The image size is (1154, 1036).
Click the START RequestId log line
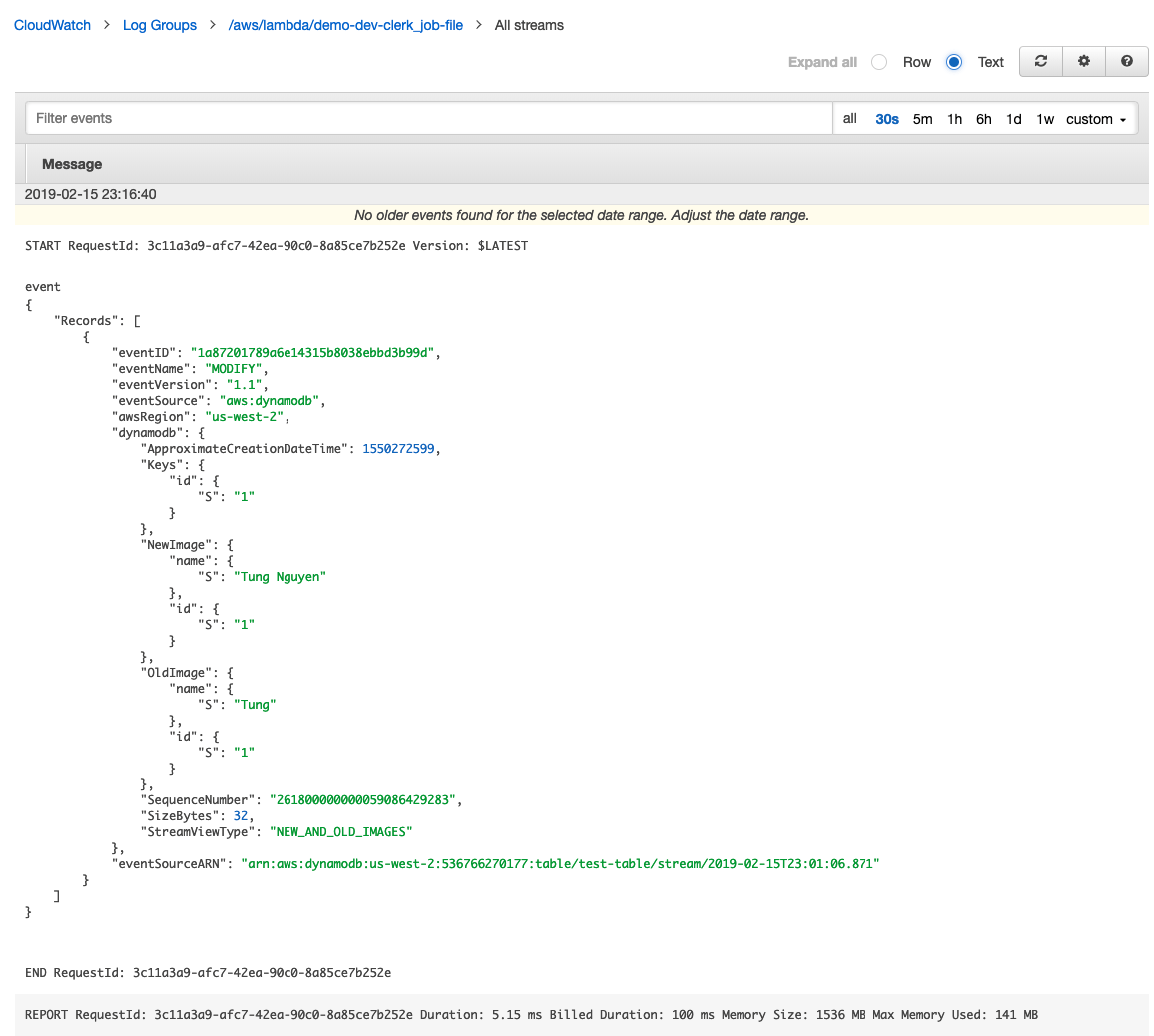point(276,246)
